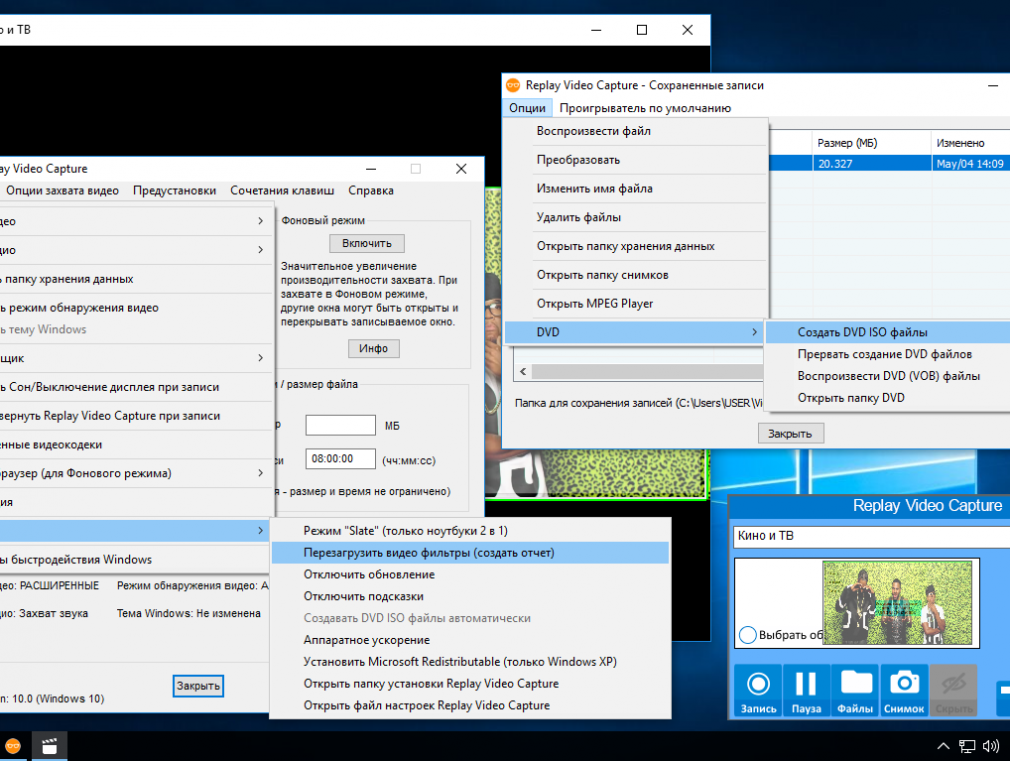Viewport: 1010px width, 761px height.
Task: Select Открыть файл настроек Replay Video Capture
Action: pyautogui.click(x=470, y=706)
